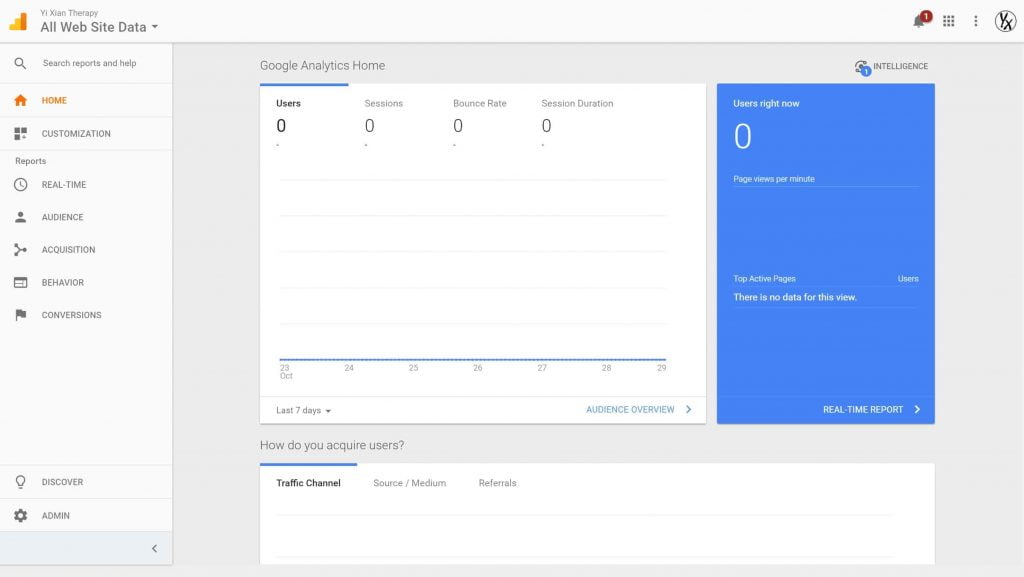Open the Home menu item
This screenshot has width=1024, height=577.
86,101
